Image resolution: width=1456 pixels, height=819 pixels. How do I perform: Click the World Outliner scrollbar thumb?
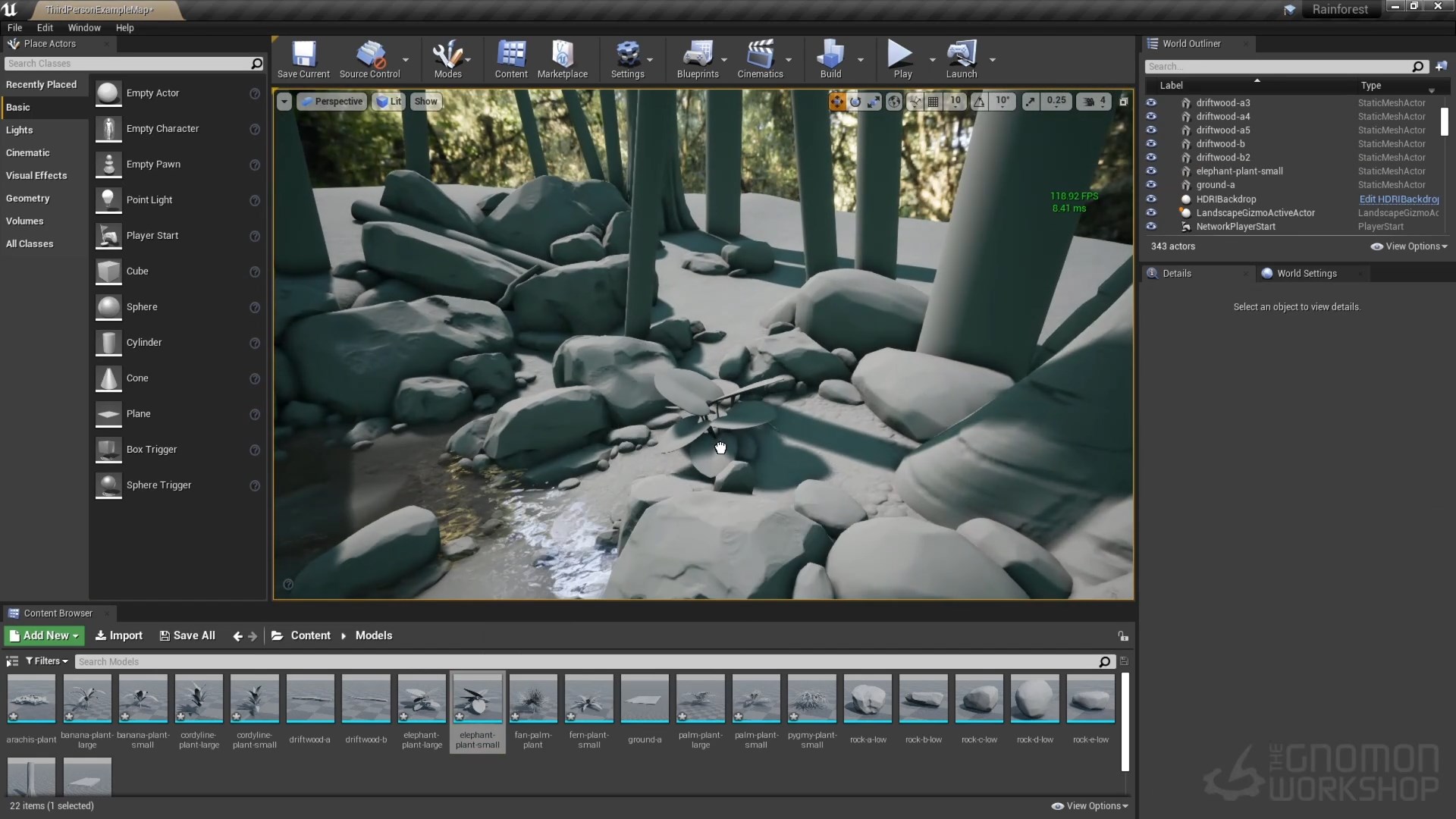1444,121
